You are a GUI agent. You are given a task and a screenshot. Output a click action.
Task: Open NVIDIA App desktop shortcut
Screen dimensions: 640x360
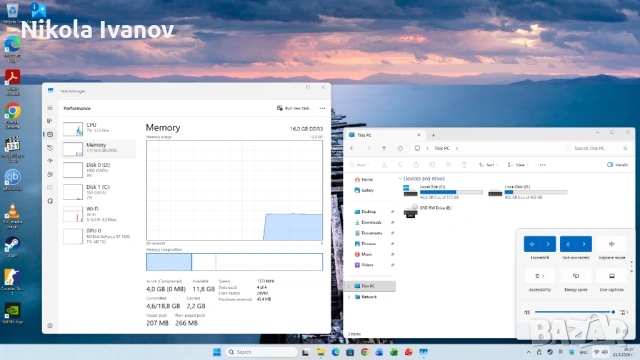point(12,313)
